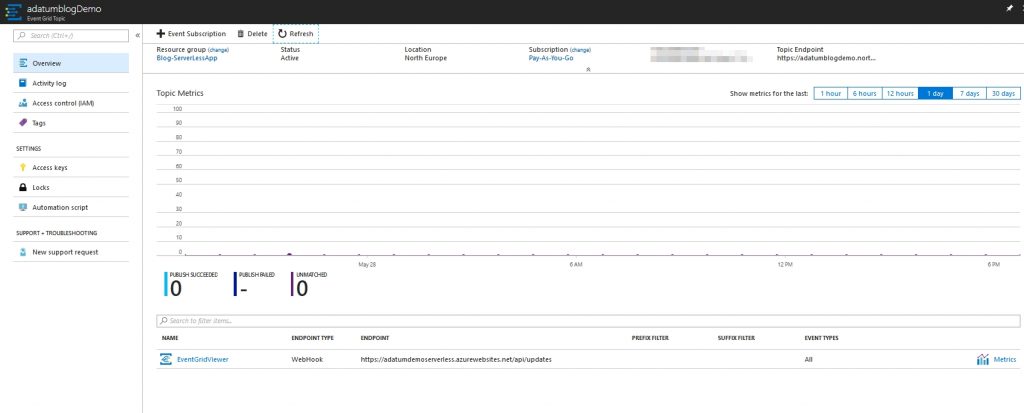Image resolution: width=1024 pixels, height=413 pixels.
Task: Click the North Europe location value
Action: [x=426, y=58]
